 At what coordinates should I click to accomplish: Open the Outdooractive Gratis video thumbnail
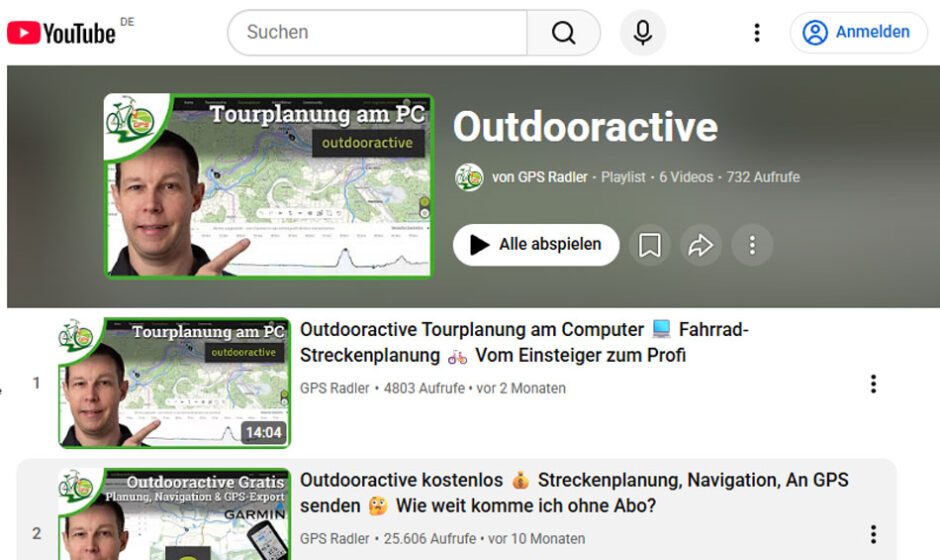pyautogui.click(x=174, y=514)
